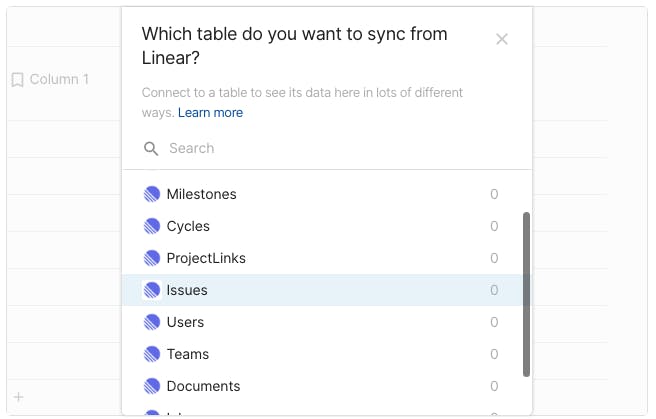
Task: Focus the Search tables field
Action: click(330, 149)
